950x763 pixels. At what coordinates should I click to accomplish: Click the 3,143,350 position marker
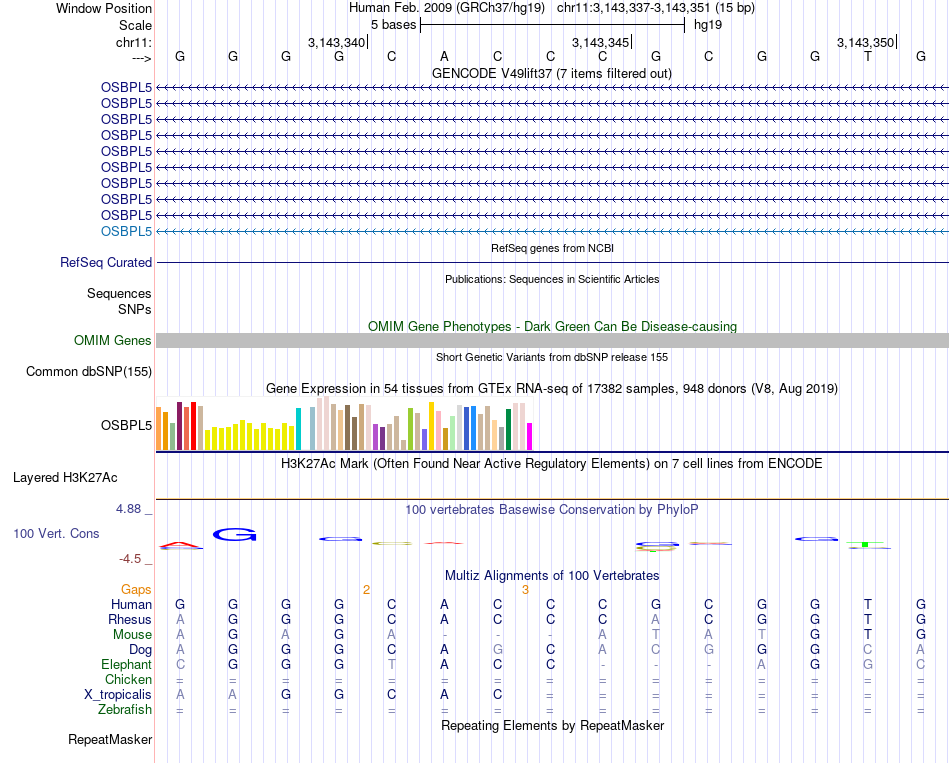pyautogui.click(x=865, y=42)
